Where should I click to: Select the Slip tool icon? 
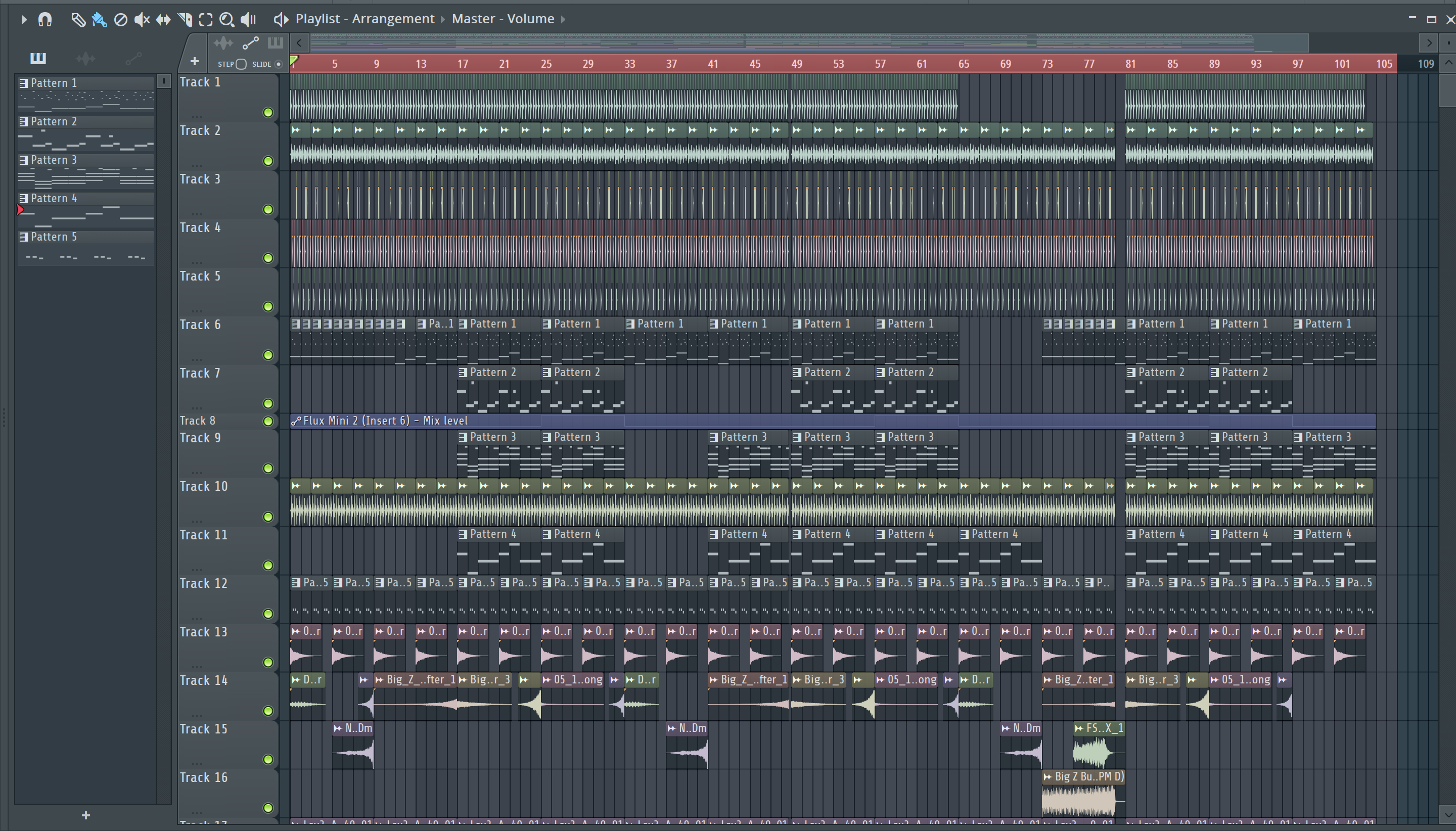163,19
